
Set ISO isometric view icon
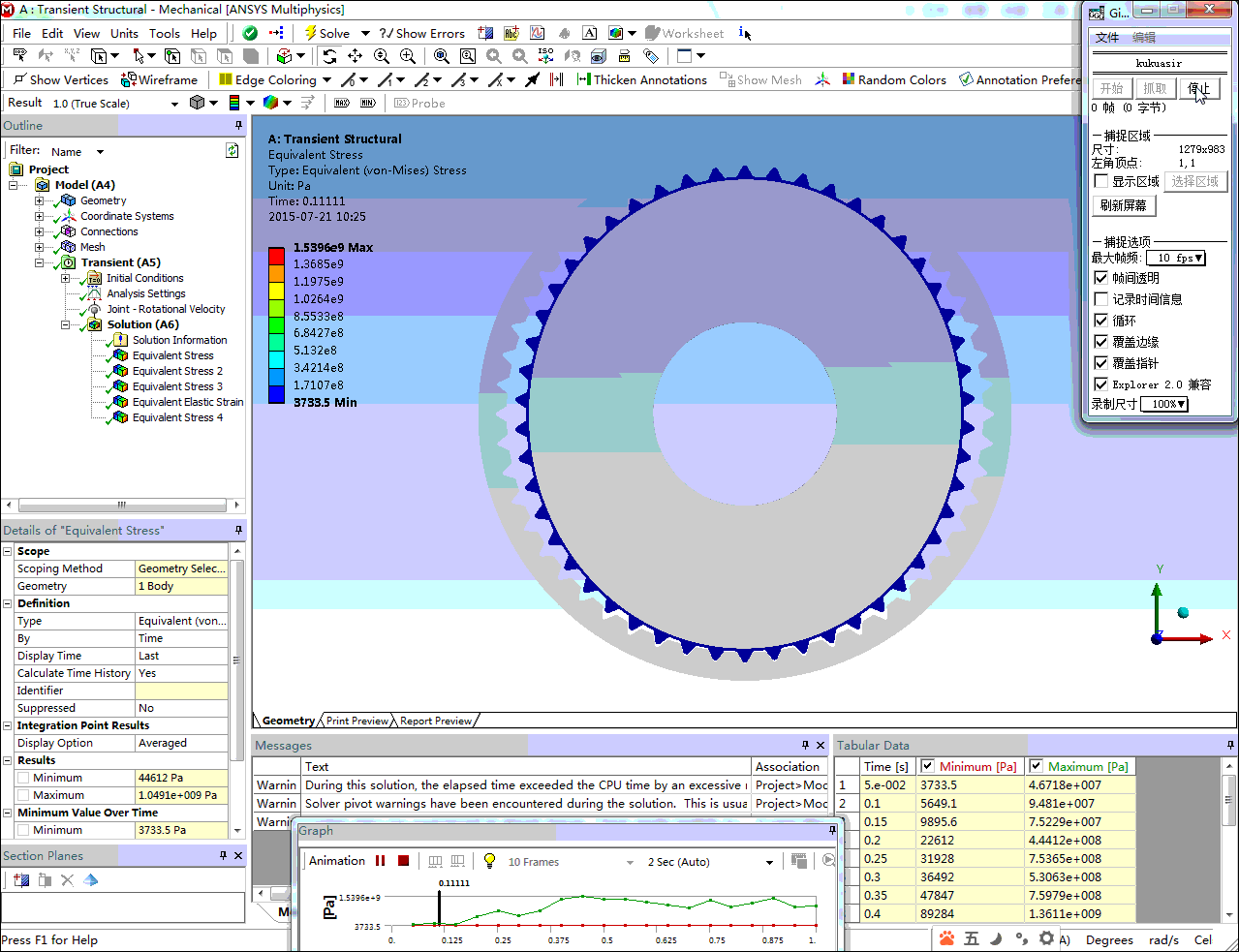(x=545, y=56)
